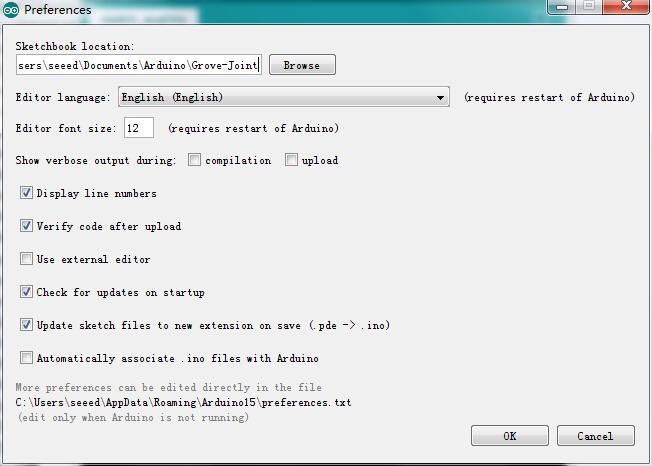Open the preferences.txt file path link
652x466 pixels.
[183, 403]
